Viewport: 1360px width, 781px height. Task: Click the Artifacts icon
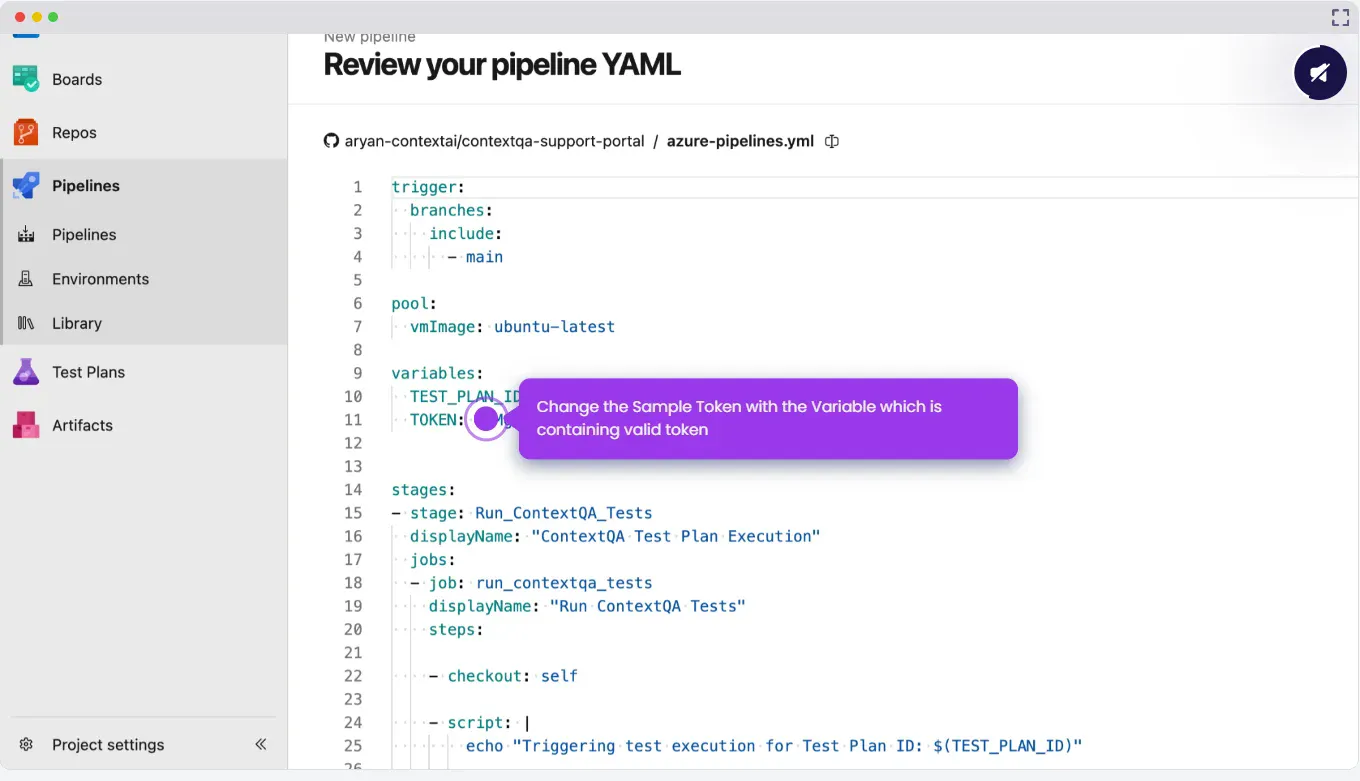click(x=26, y=425)
